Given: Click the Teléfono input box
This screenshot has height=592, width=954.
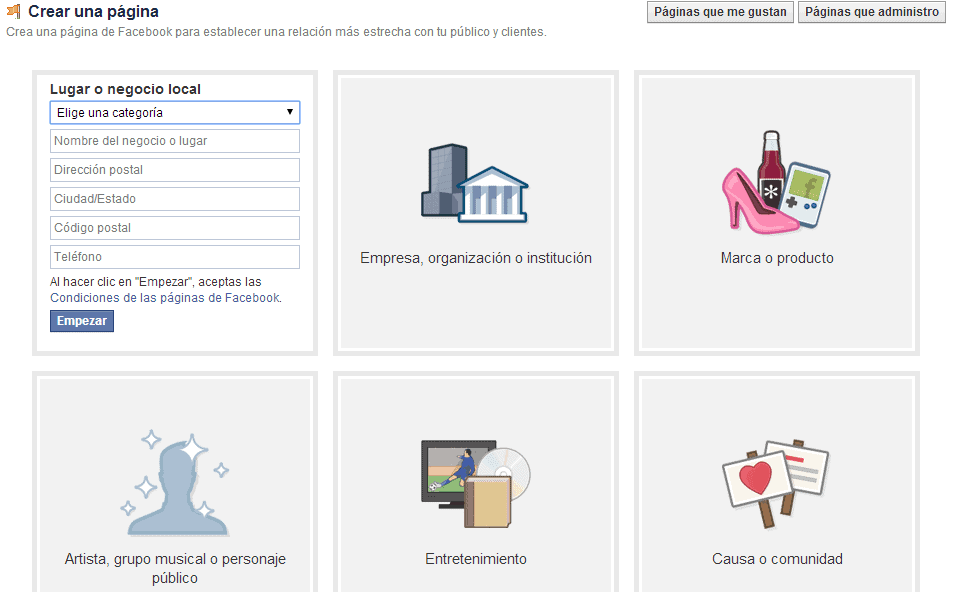Looking at the screenshot, I should pos(175,257).
